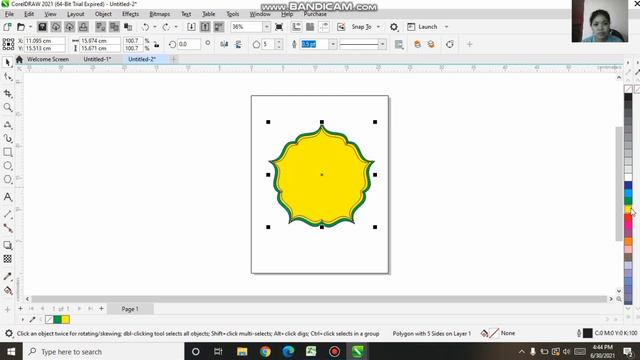
Task: Click the Full-screen preview icon
Action: click(279, 27)
